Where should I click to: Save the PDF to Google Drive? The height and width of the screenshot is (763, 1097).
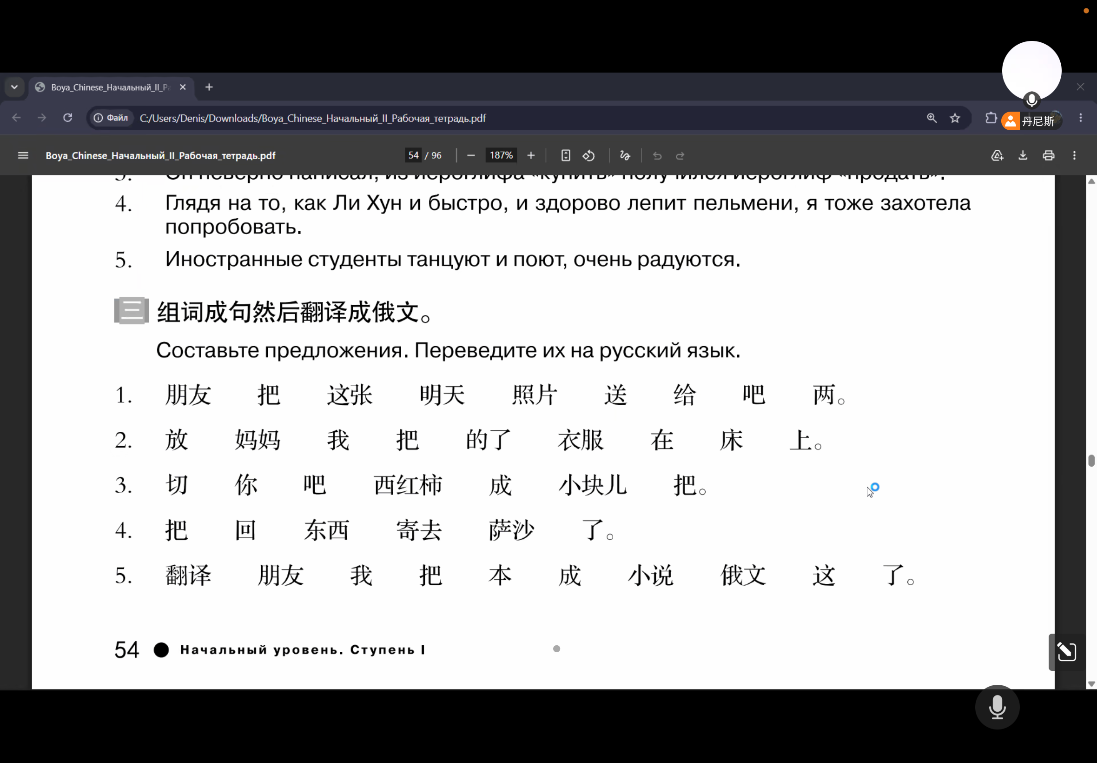tap(998, 155)
